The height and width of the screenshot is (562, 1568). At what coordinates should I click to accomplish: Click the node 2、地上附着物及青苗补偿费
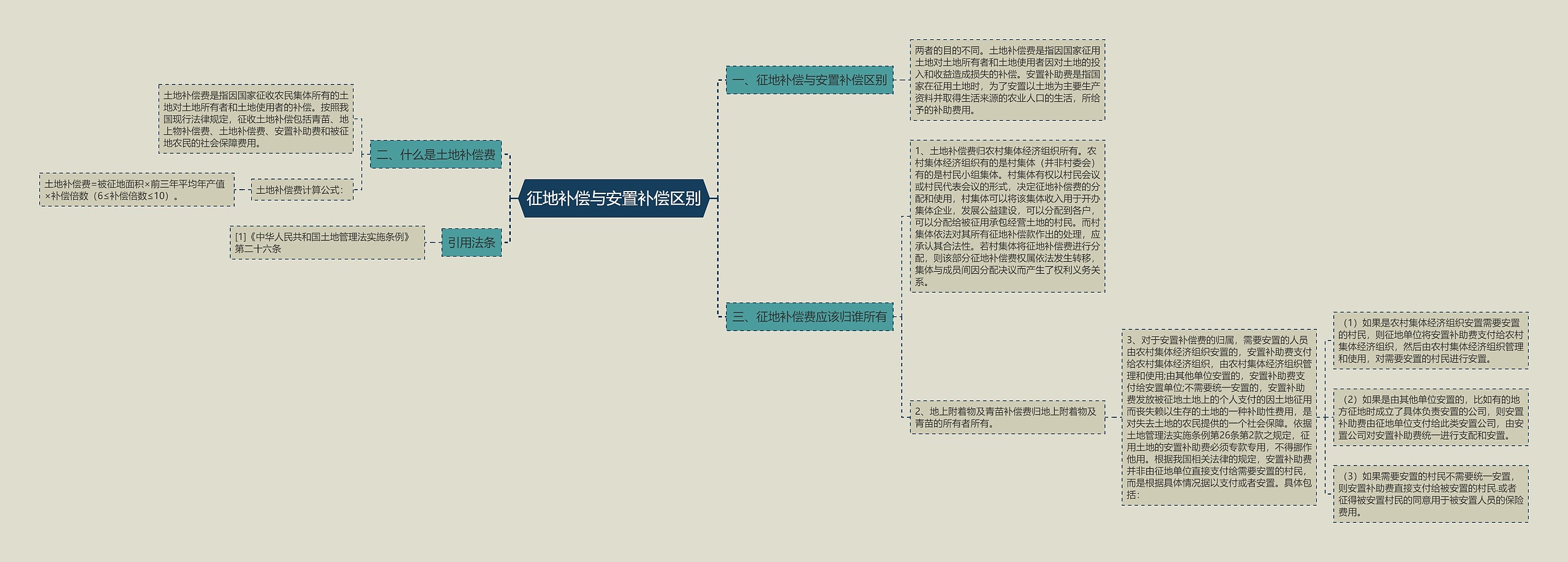coord(1007,417)
